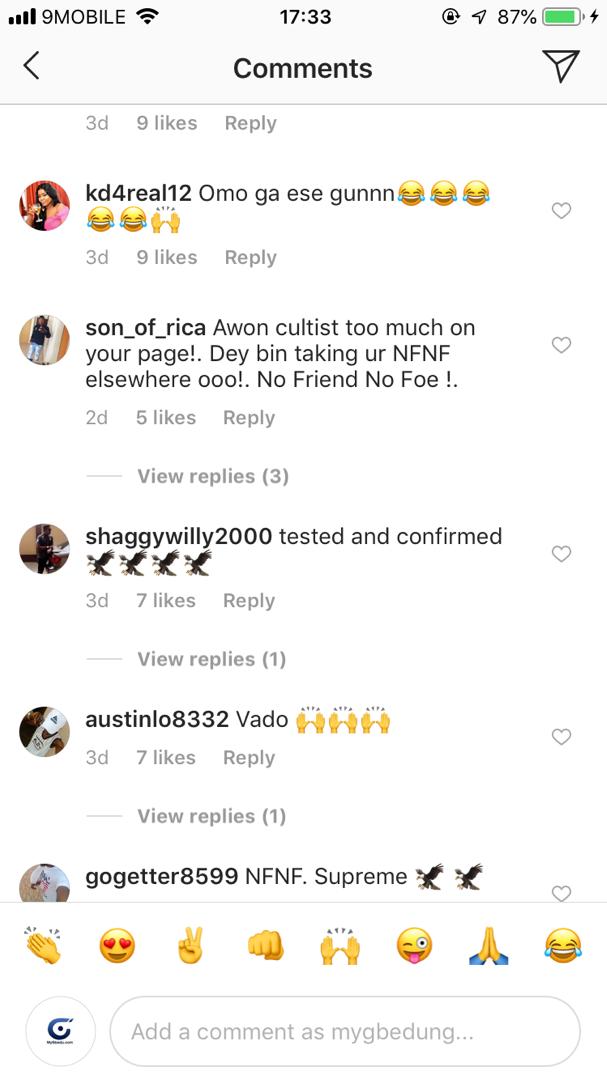
Task: Reply to son_of_rica's comment
Action: 248,418
